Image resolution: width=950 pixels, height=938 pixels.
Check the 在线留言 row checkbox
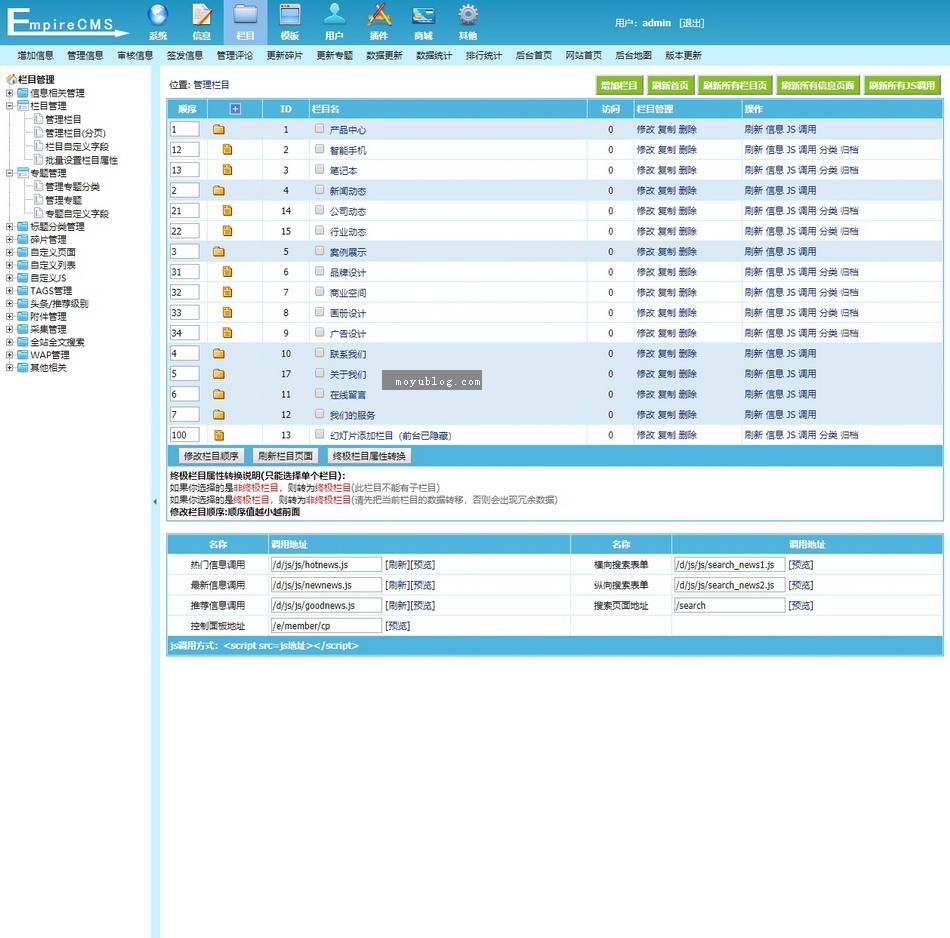click(x=319, y=393)
